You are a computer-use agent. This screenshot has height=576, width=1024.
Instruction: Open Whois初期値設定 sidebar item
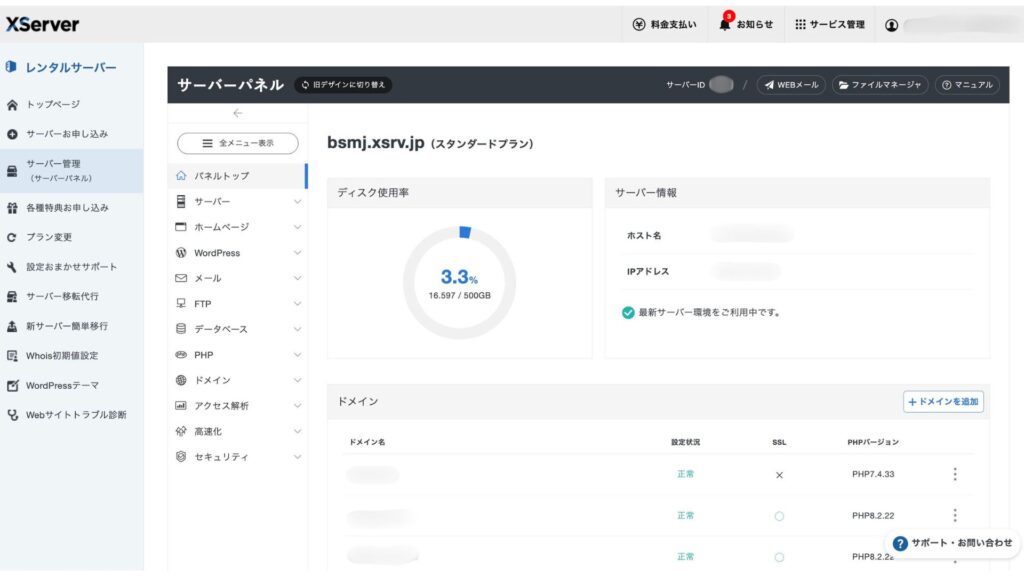(62, 356)
